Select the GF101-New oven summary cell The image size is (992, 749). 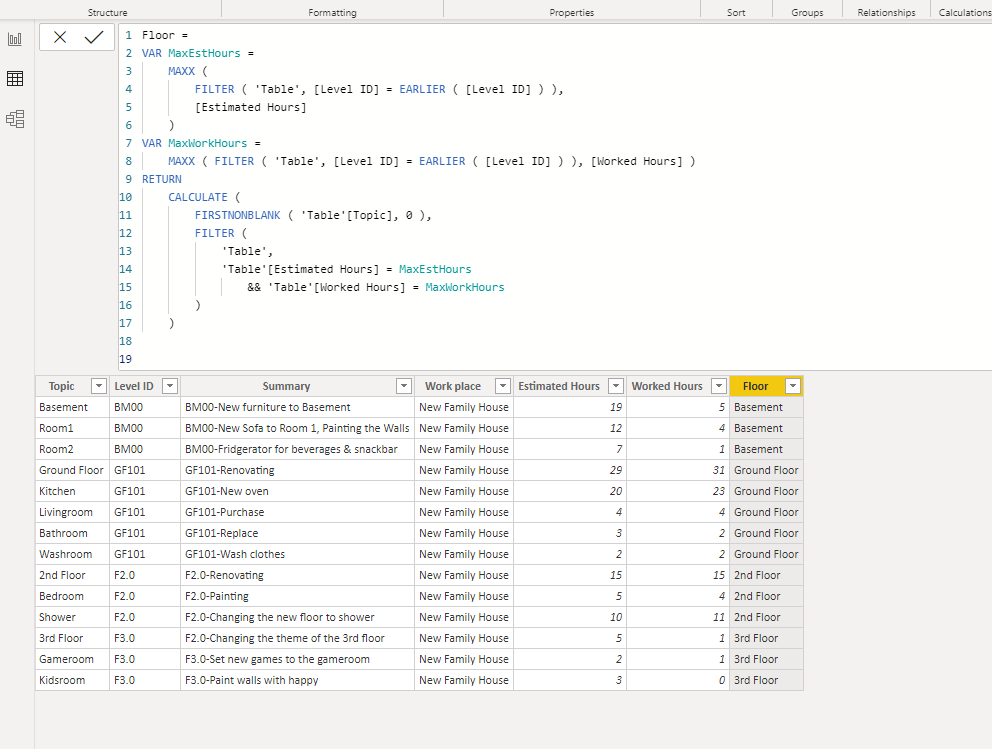coord(297,491)
